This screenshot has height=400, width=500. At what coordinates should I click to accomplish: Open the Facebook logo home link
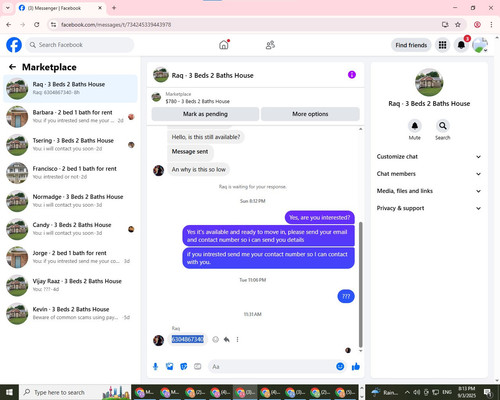point(14,45)
